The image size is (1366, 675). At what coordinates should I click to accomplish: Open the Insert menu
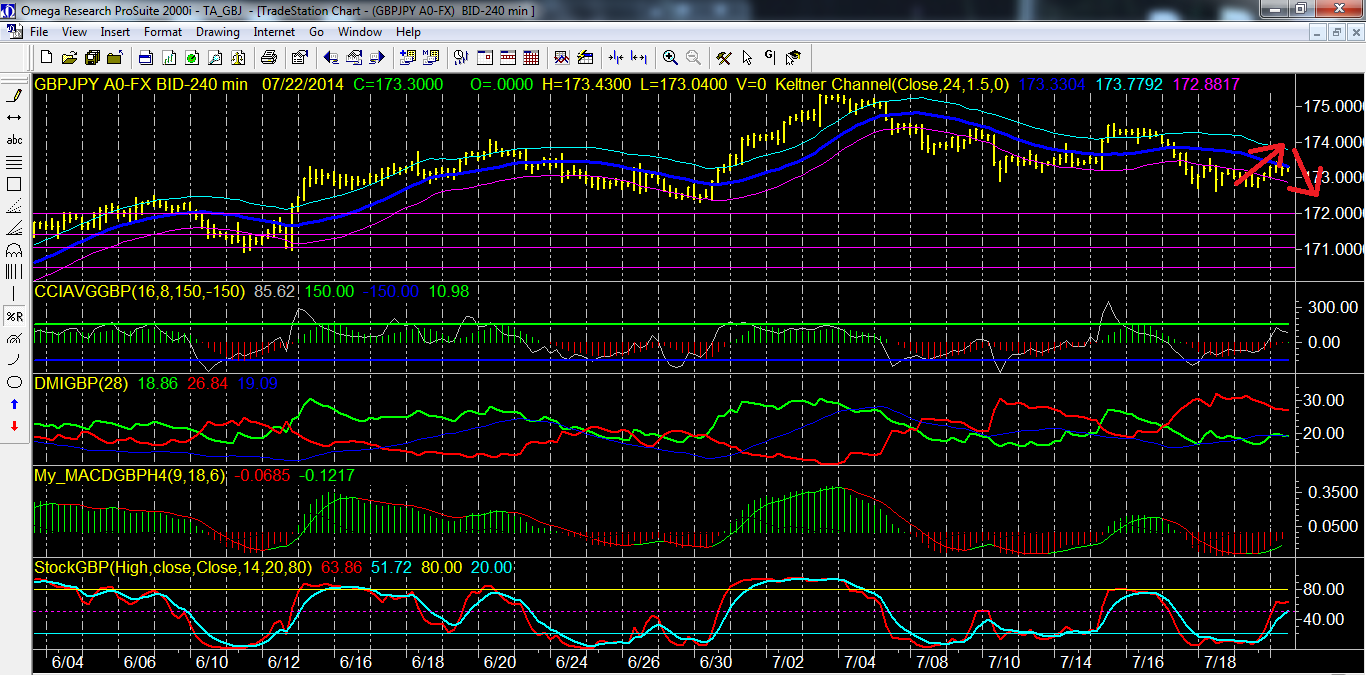coord(115,32)
